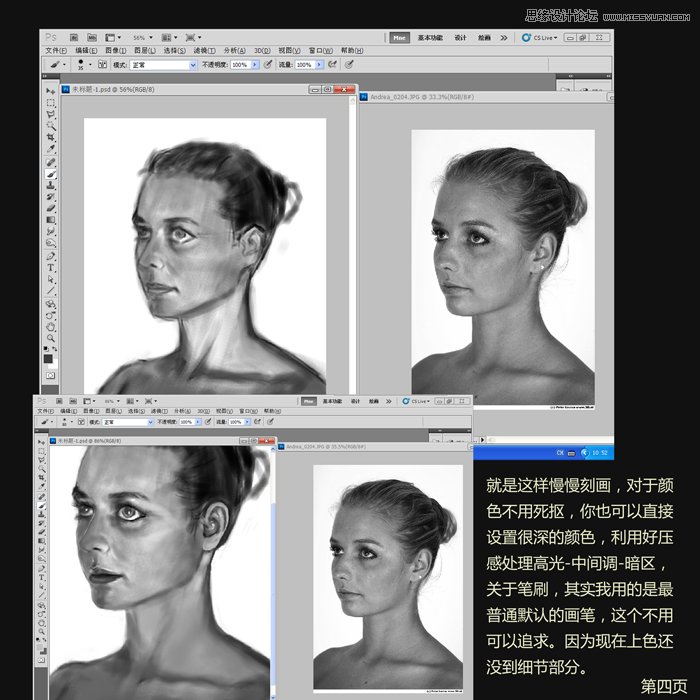
Task: Switch to 基本功能 workspace in upper window
Action: [x=430, y=38]
